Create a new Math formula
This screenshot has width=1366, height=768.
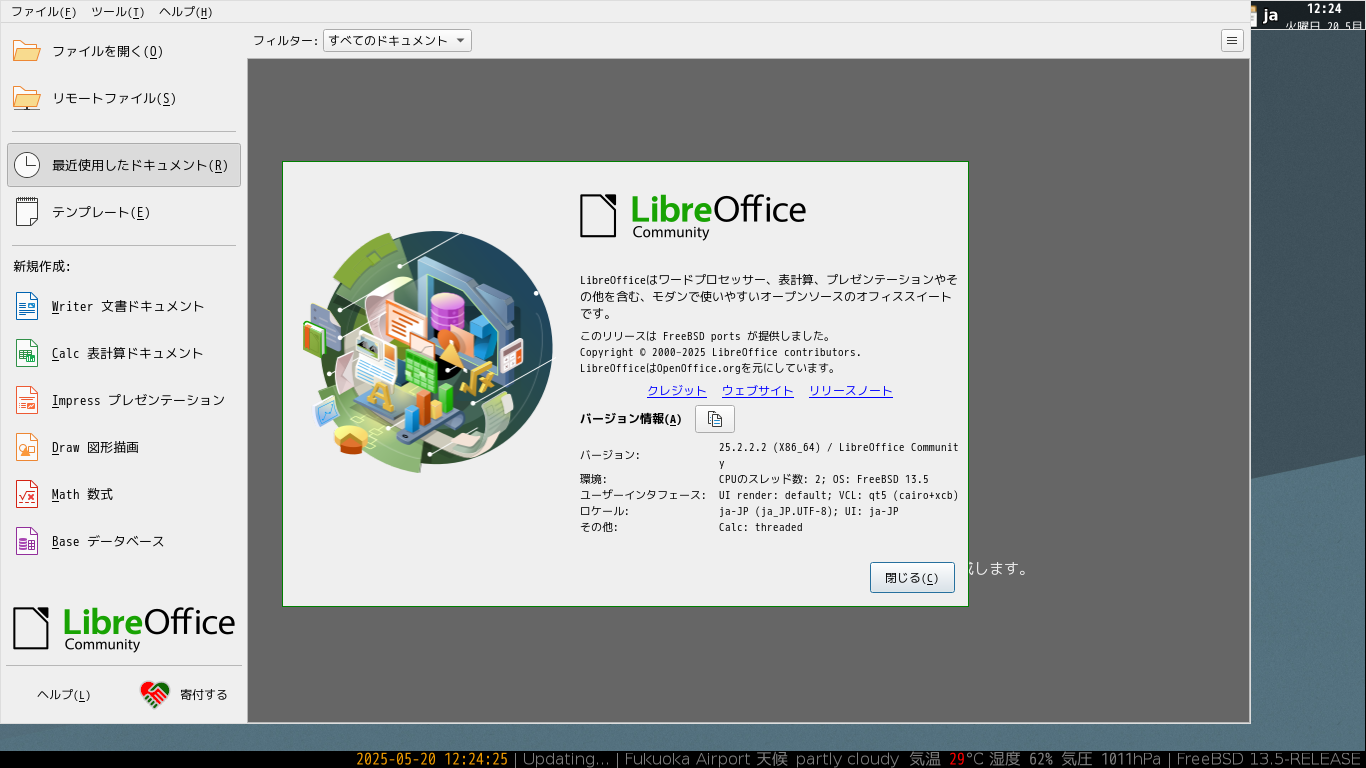[124, 494]
